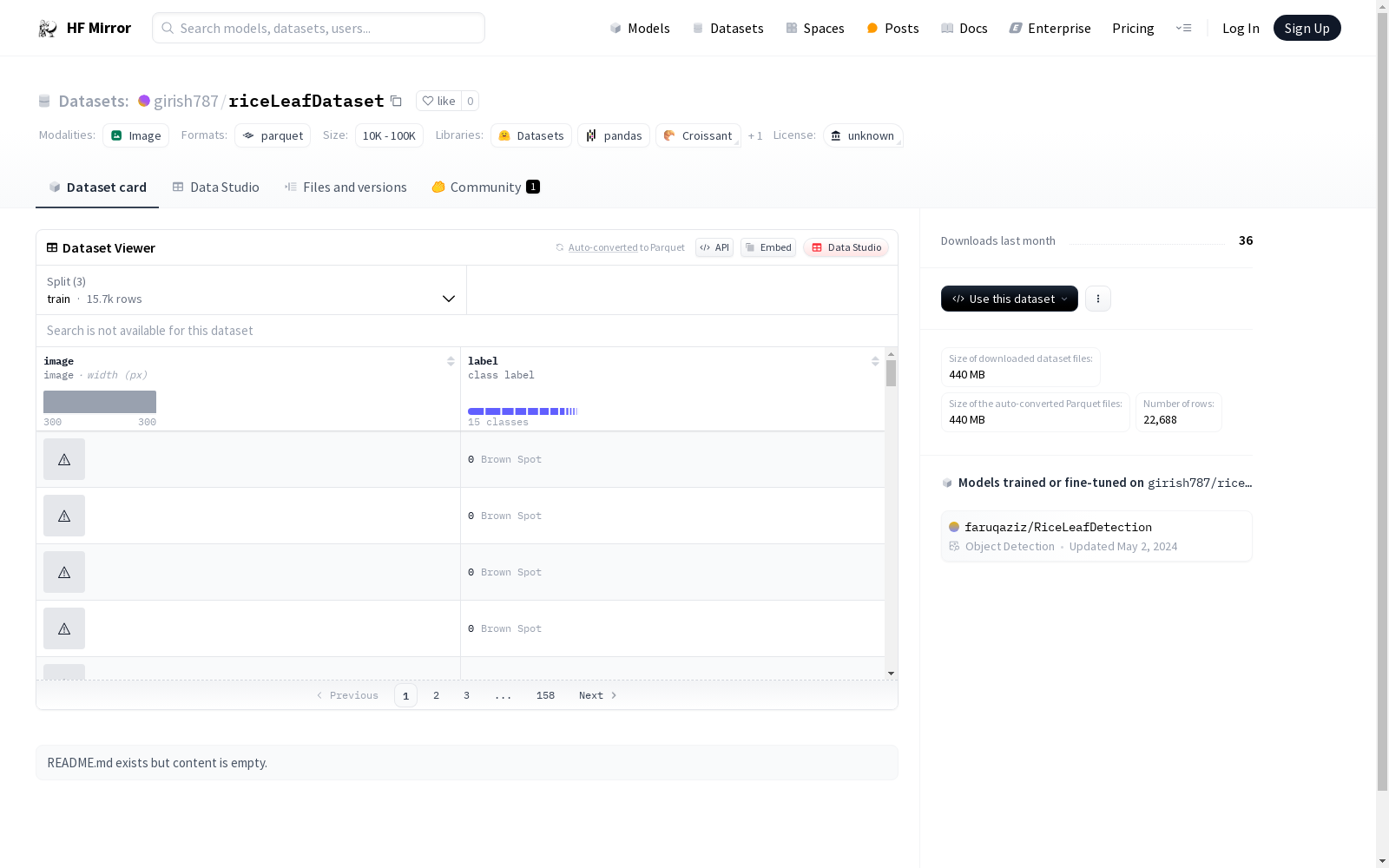The width and height of the screenshot is (1389, 868).
Task: Click the unknown license tag
Action: point(863,135)
